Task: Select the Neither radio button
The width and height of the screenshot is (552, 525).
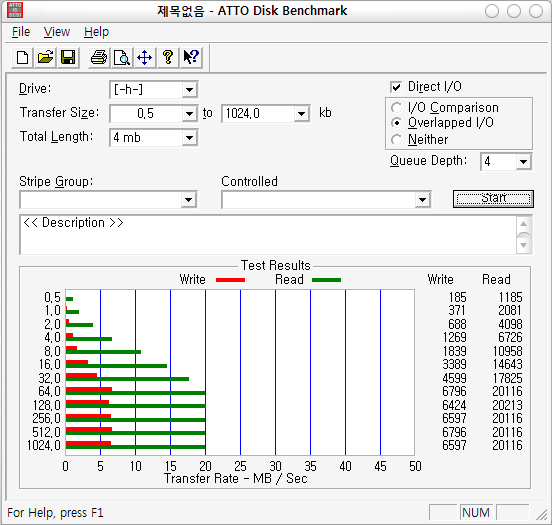Action: (396, 139)
